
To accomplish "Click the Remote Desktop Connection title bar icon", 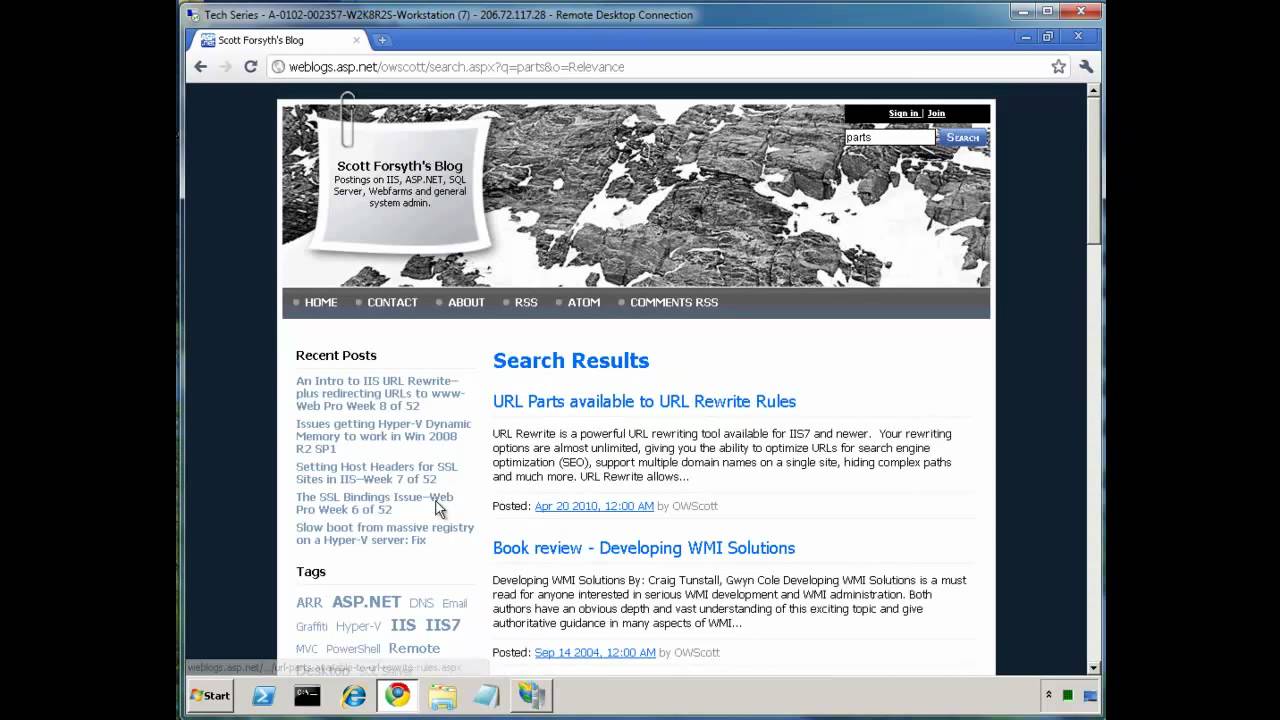I will tap(193, 14).
